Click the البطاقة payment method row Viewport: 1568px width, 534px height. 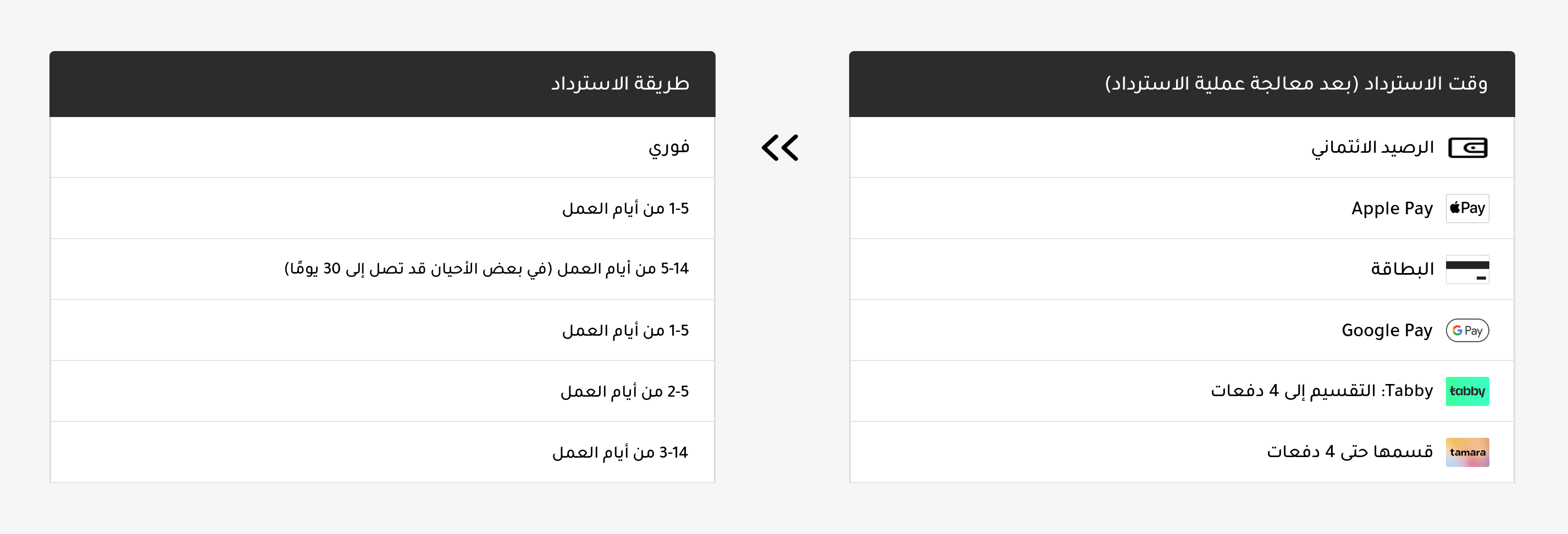coord(1182,269)
